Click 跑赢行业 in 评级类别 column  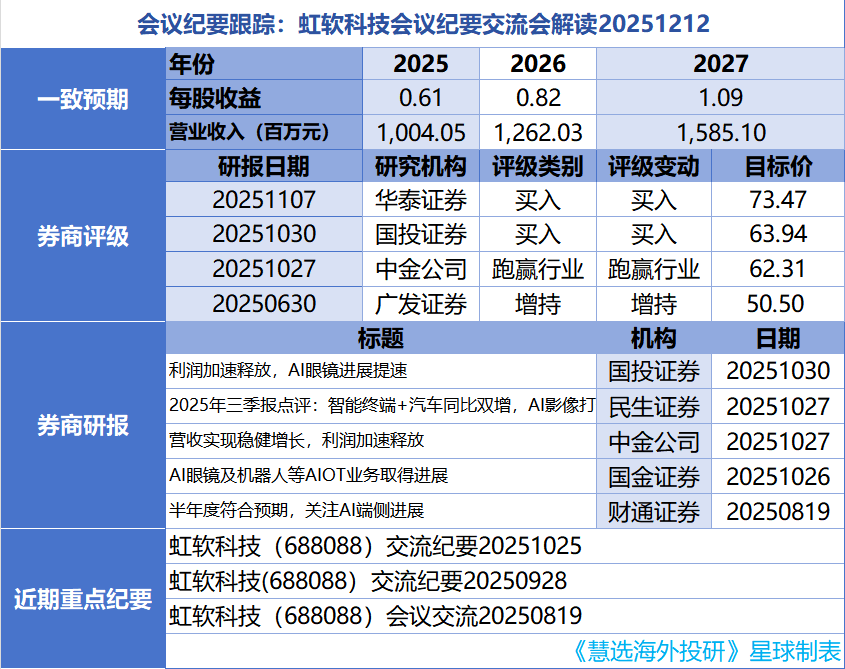[538, 269]
